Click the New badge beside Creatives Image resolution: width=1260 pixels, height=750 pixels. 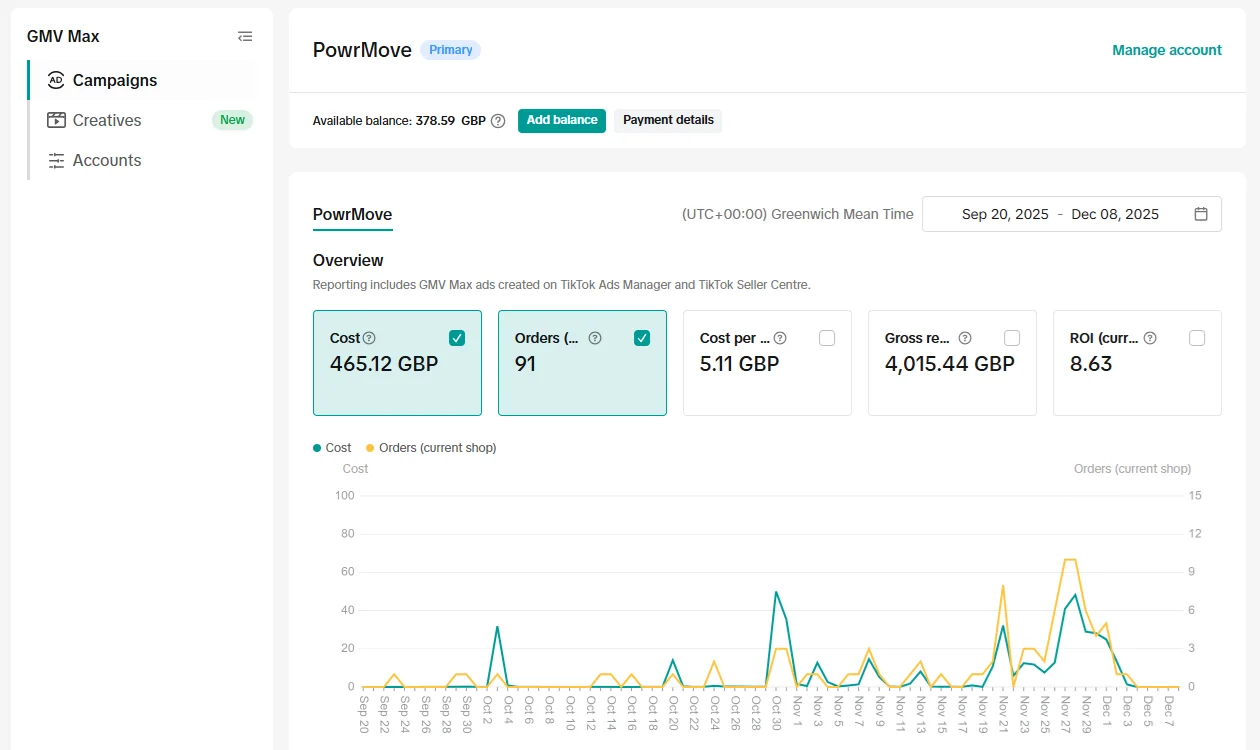pos(232,120)
